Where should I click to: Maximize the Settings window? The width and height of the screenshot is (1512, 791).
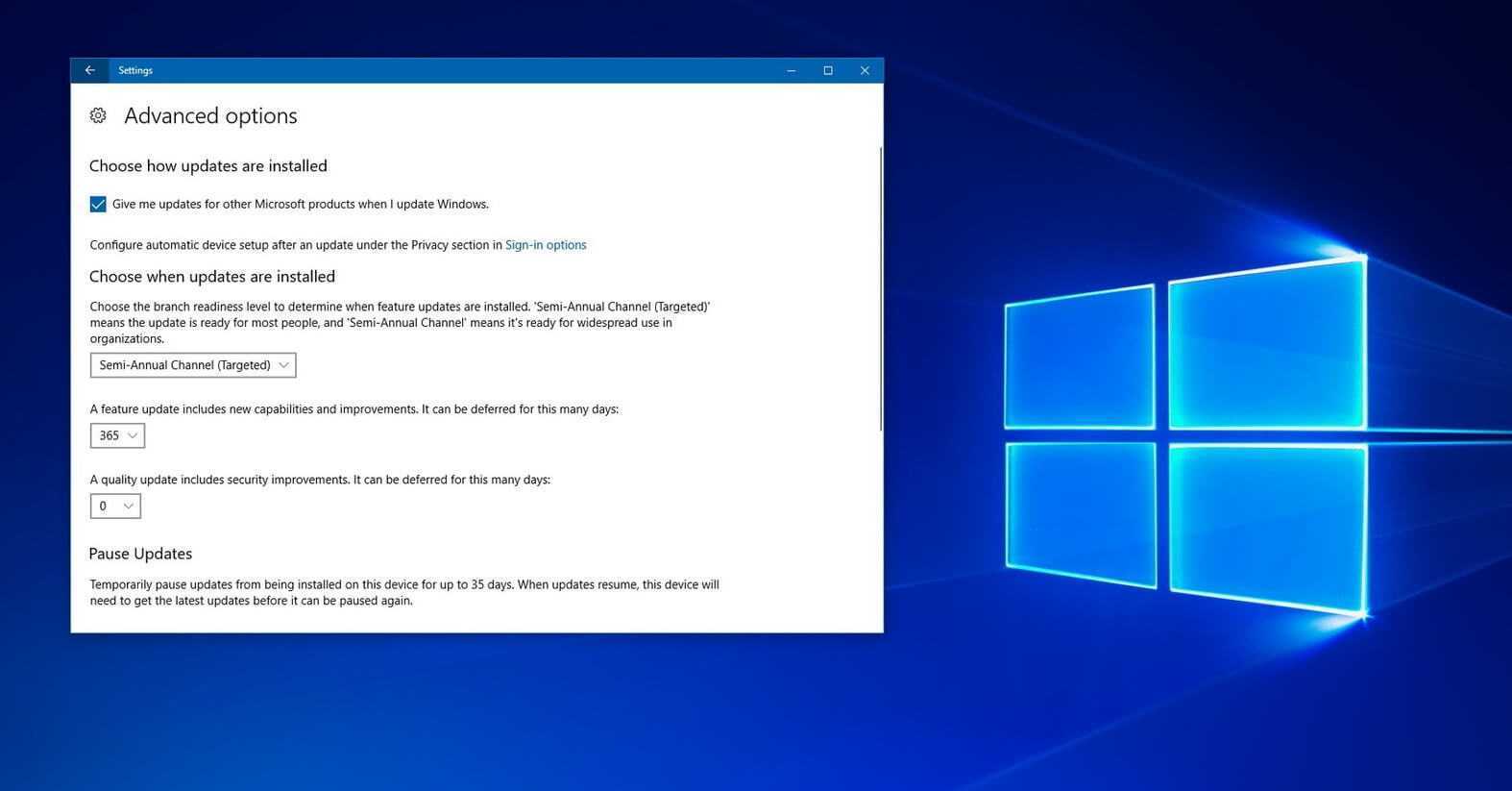point(828,70)
